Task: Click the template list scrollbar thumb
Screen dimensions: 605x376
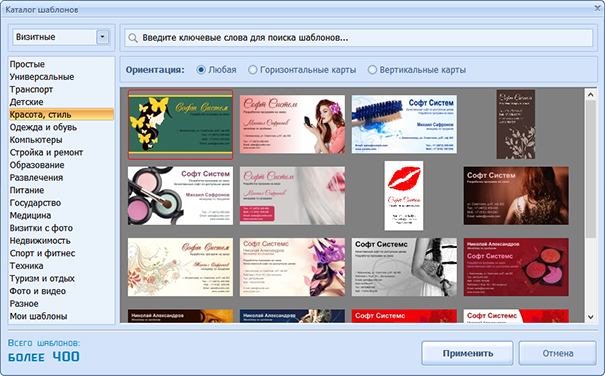Action: [590, 169]
